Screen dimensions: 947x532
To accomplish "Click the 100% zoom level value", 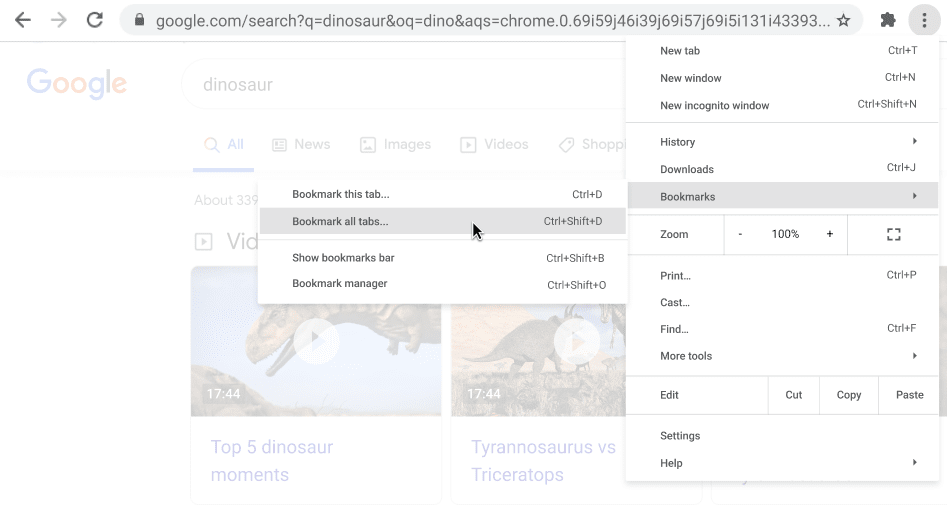I will point(785,234).
